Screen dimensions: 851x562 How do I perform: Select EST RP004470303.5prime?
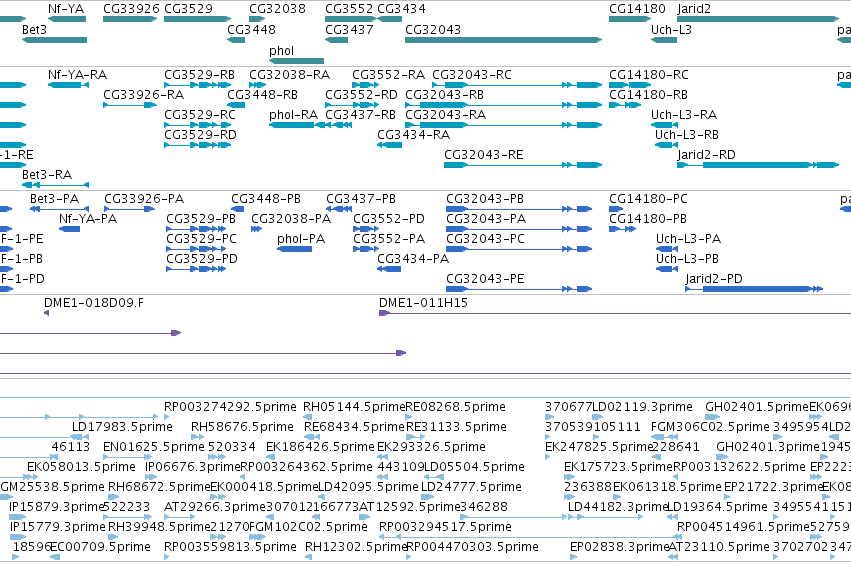coord(472,547)
